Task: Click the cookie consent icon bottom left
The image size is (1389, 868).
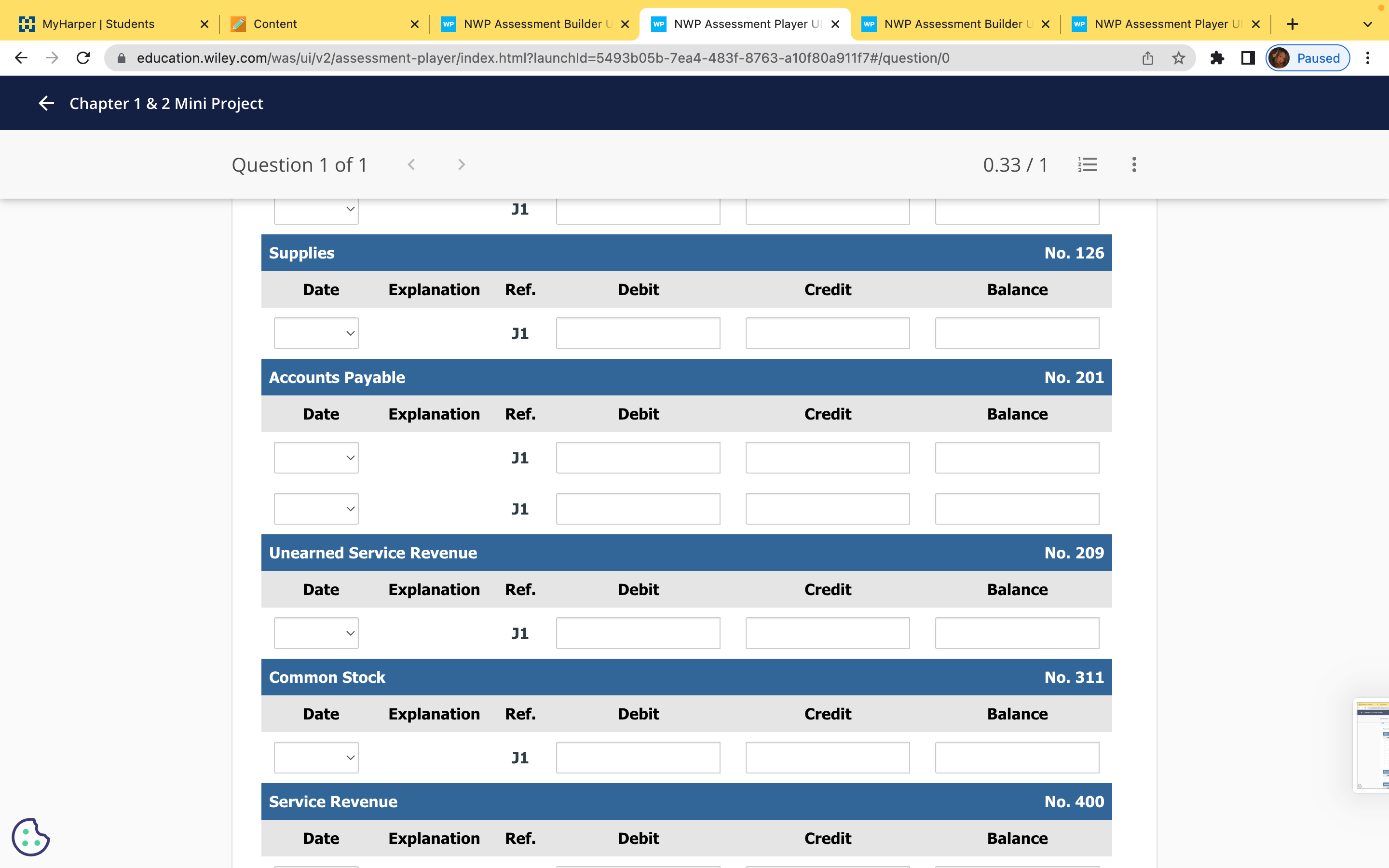Action: [x=31, y=837]
